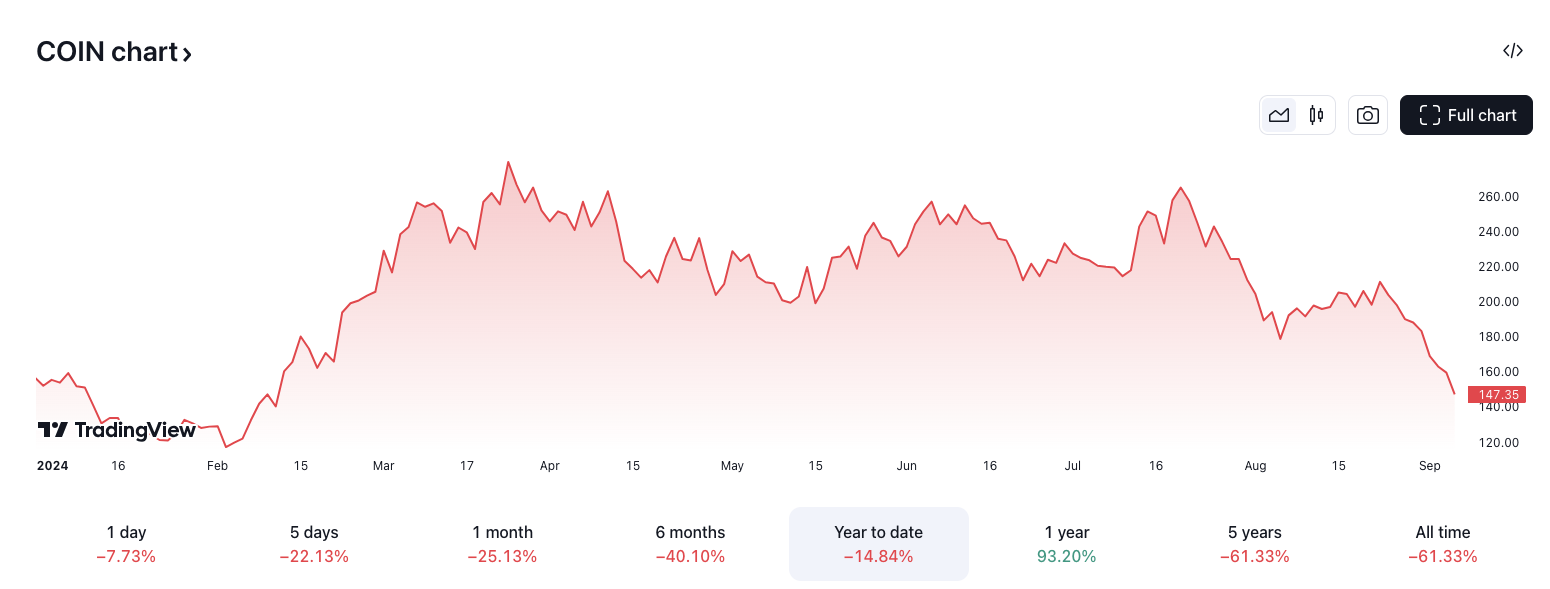This screenshot has height=589, width=1550.
Task: Switch to the 1 year range
Action: tap(1066, 544)
